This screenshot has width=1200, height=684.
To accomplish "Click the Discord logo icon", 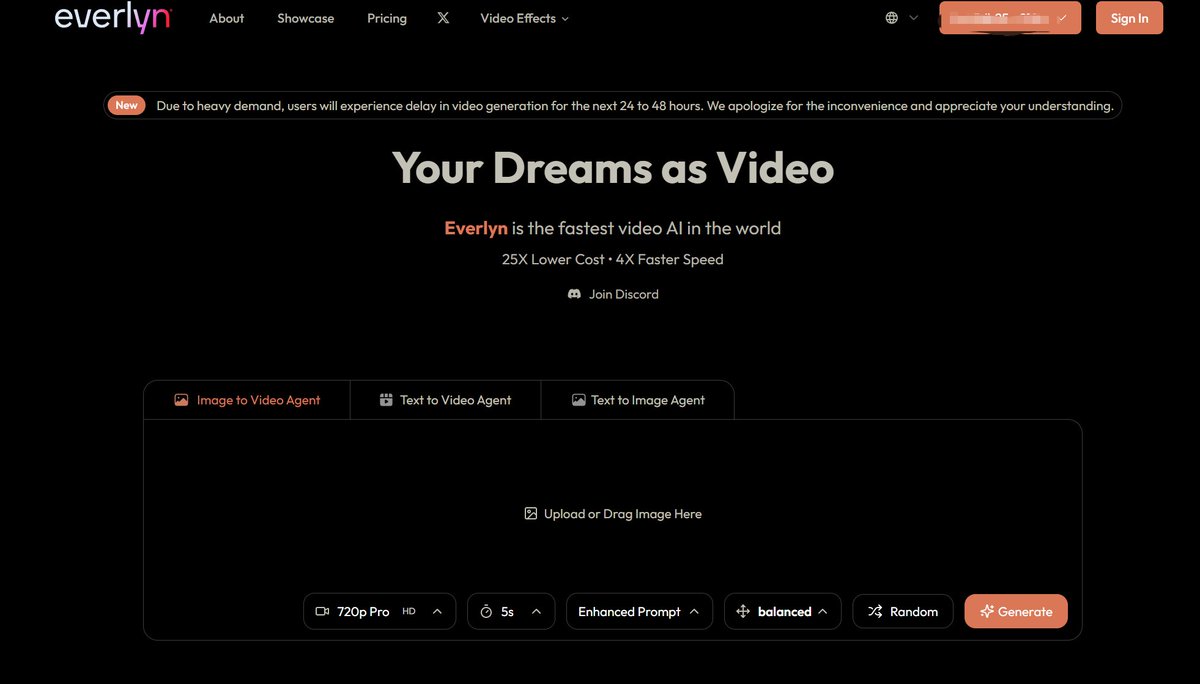I will click(x=574, y=294).
